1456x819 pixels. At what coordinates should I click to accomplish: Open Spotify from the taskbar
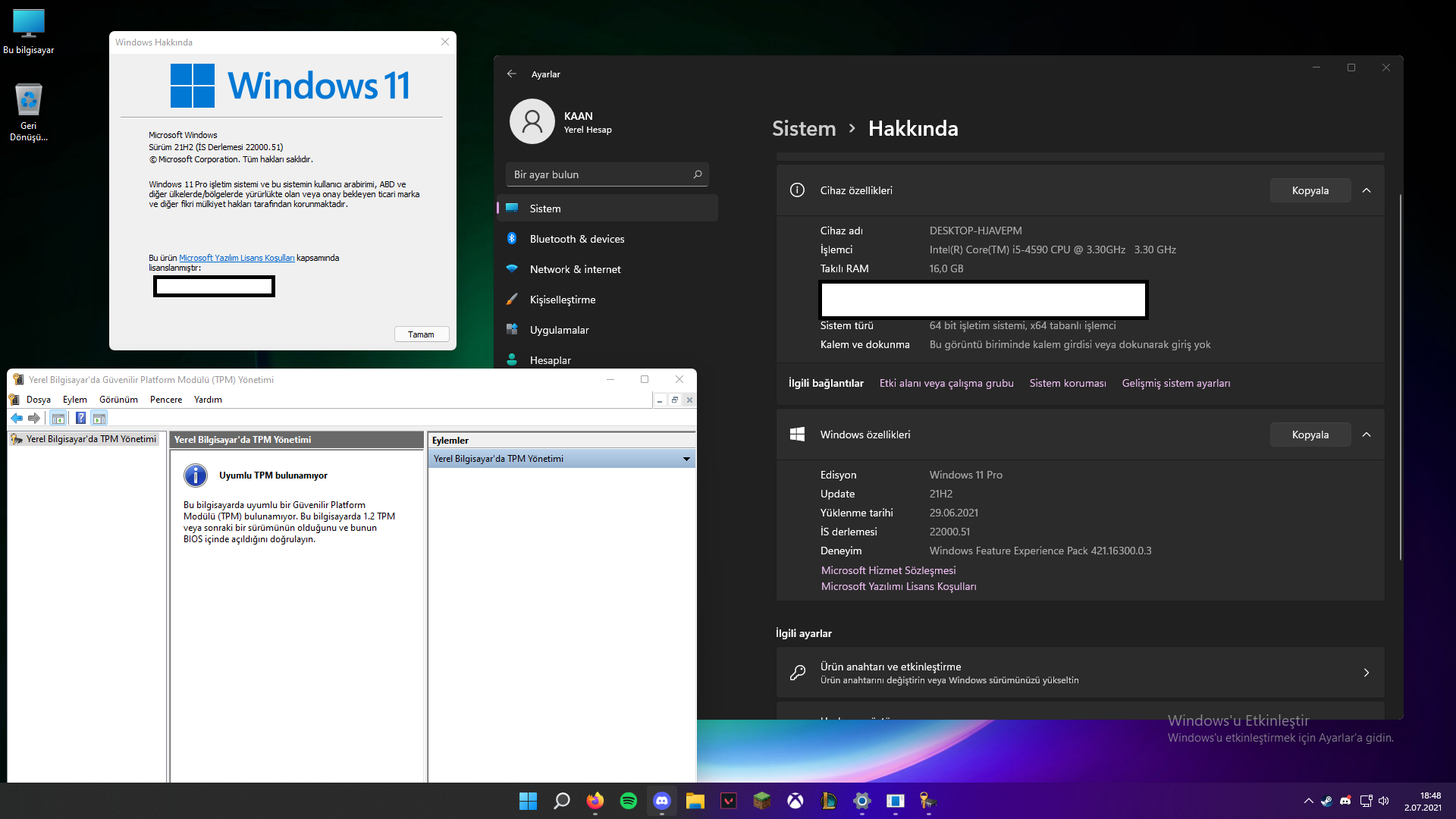pyautogui.click(x=628, y=801)
